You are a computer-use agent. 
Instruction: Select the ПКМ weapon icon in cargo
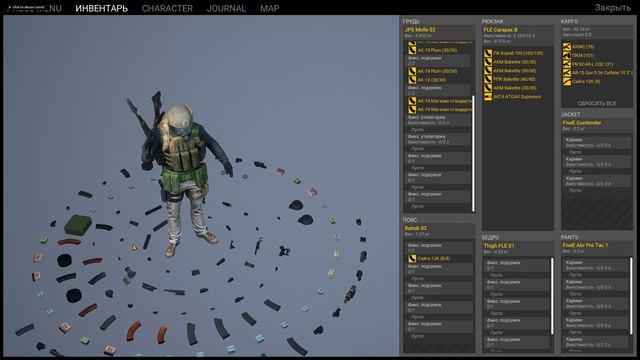coord(567,55)
